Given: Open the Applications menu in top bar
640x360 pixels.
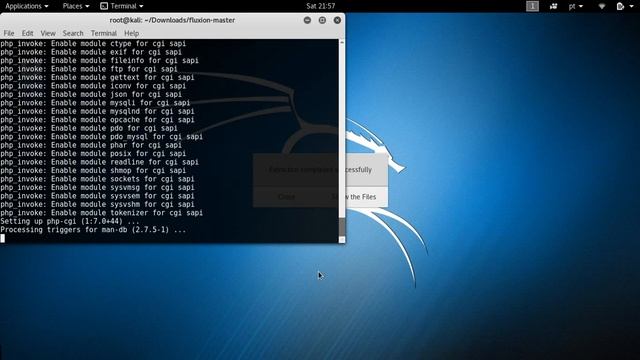Looking at the screenshot, I should coord(27,6).
